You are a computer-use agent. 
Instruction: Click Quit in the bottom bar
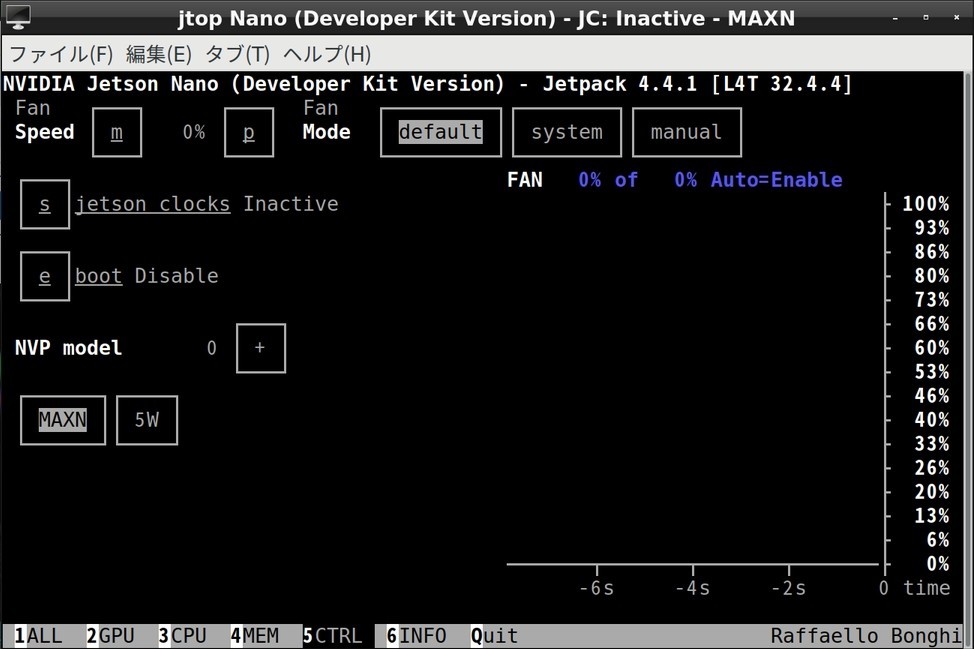click(x=494, y=636)
